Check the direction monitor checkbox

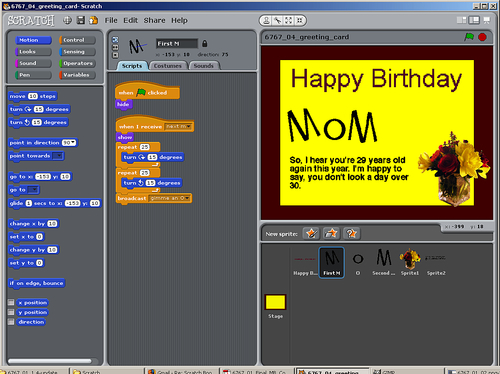[11, 322]
